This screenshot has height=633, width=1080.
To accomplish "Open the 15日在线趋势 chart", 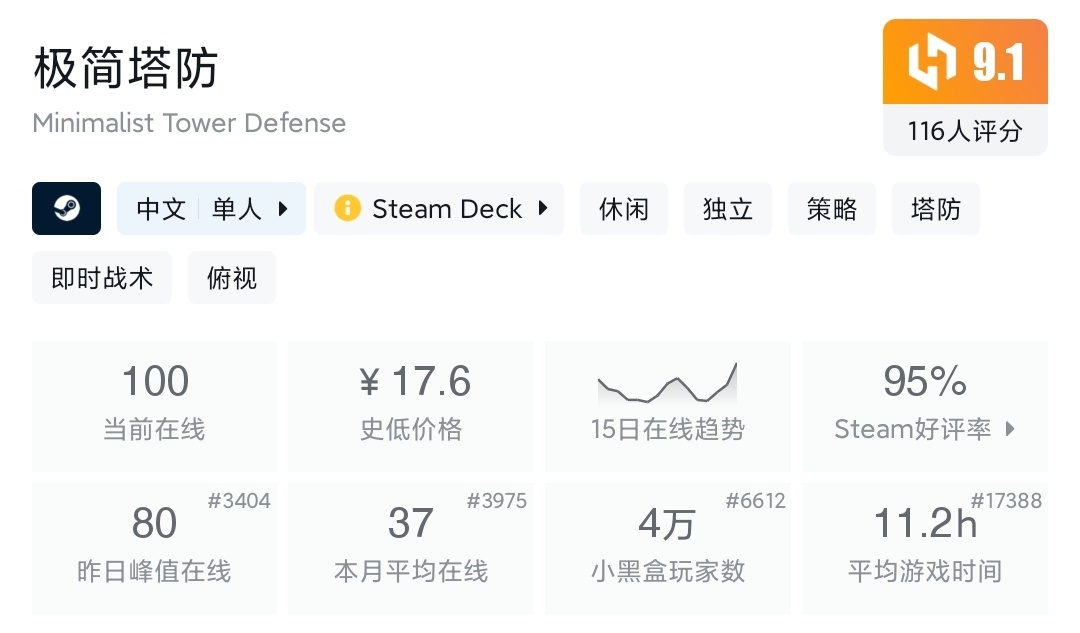I will click(x=667, y=406).
